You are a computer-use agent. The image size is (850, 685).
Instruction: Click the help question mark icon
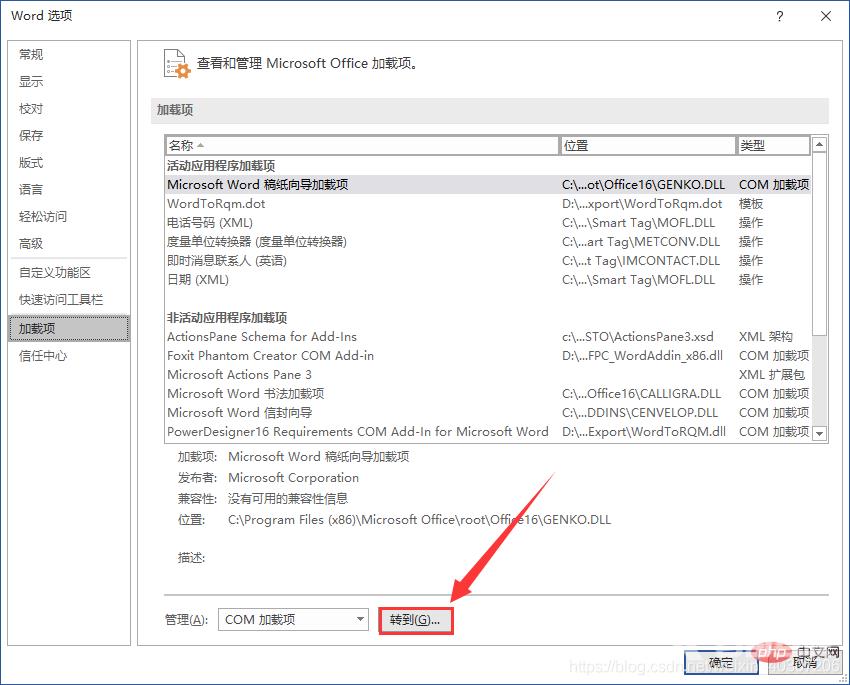(779, 16)
